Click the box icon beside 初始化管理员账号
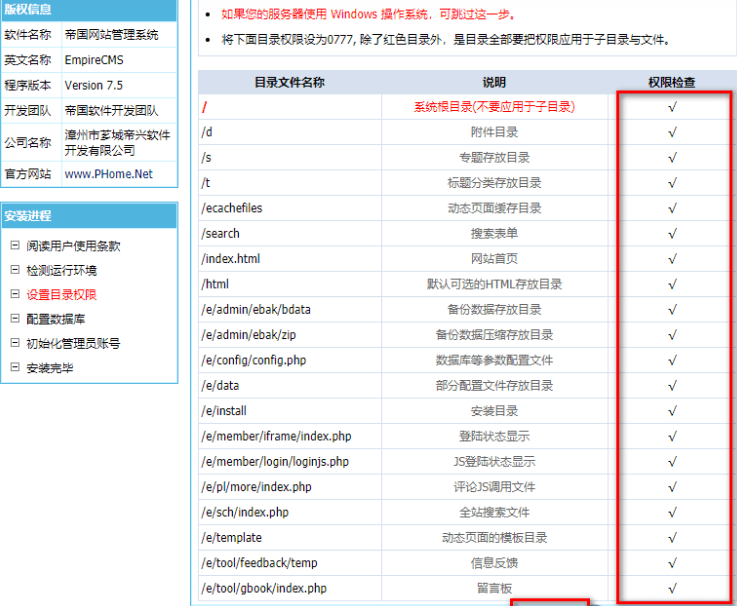Image resolution: width=740 pixels, height=609 pixels. 15,343
